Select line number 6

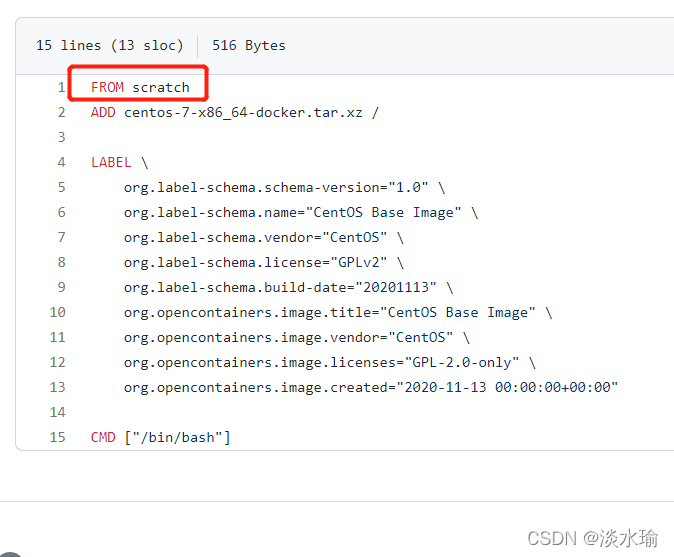pos(61,212)
